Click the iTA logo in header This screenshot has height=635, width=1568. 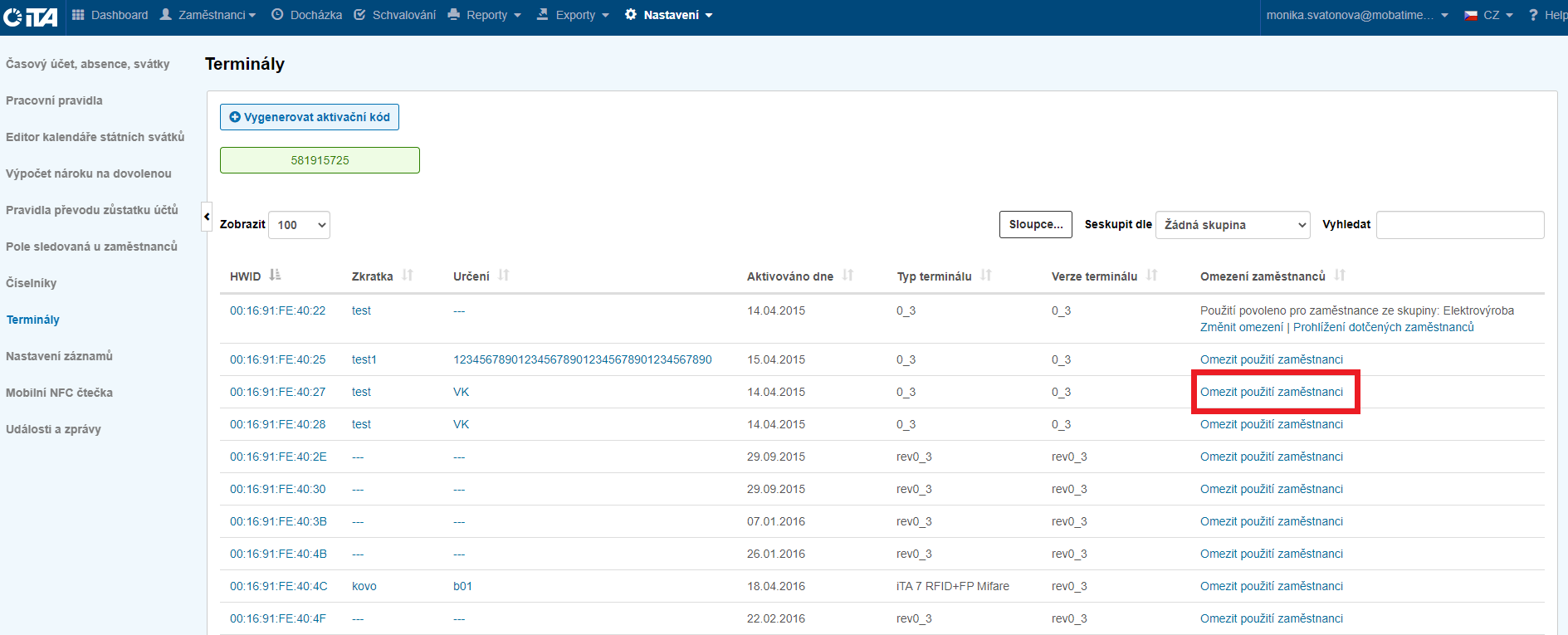(31, 16)
